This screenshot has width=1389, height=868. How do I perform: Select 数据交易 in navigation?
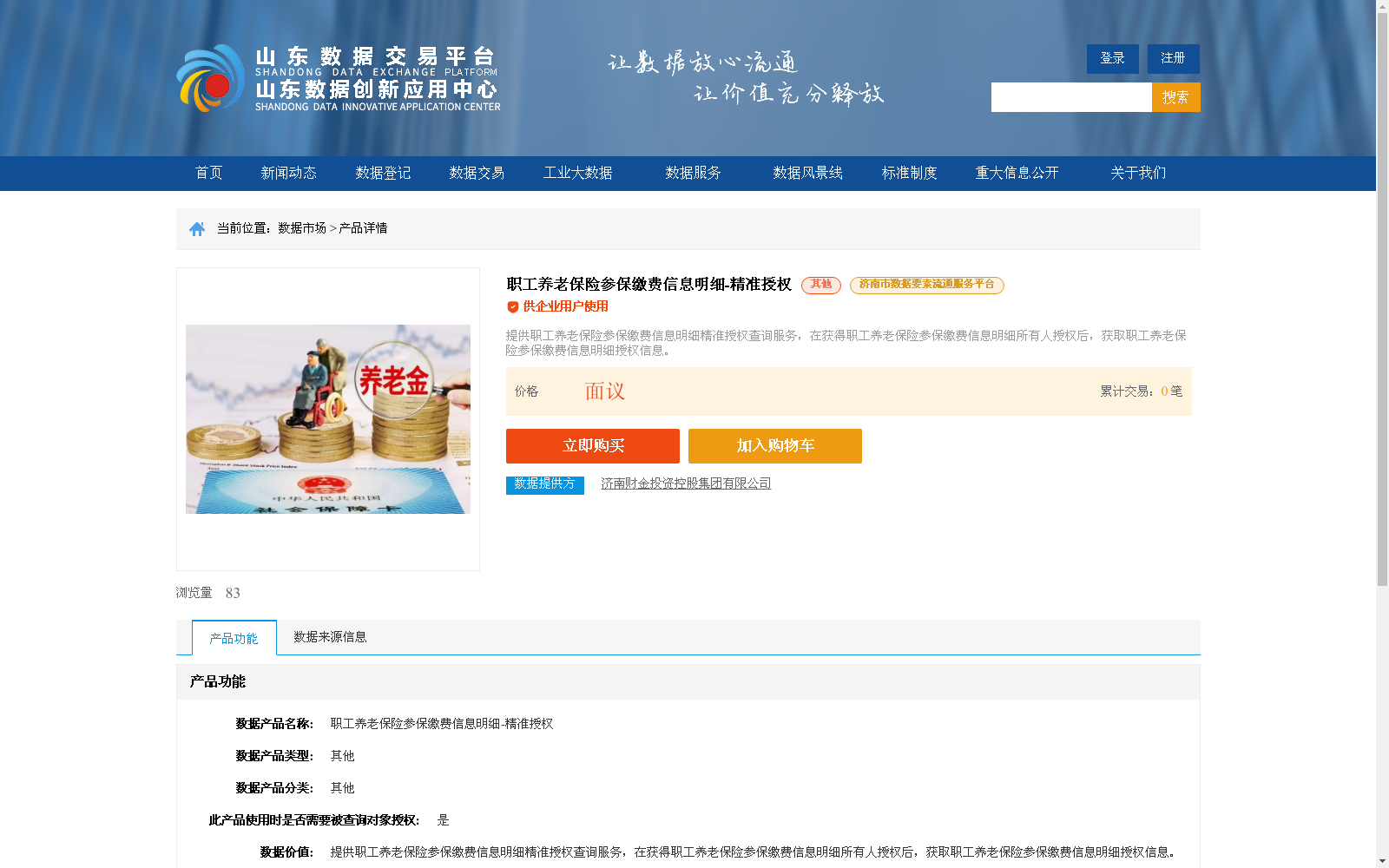477,173
